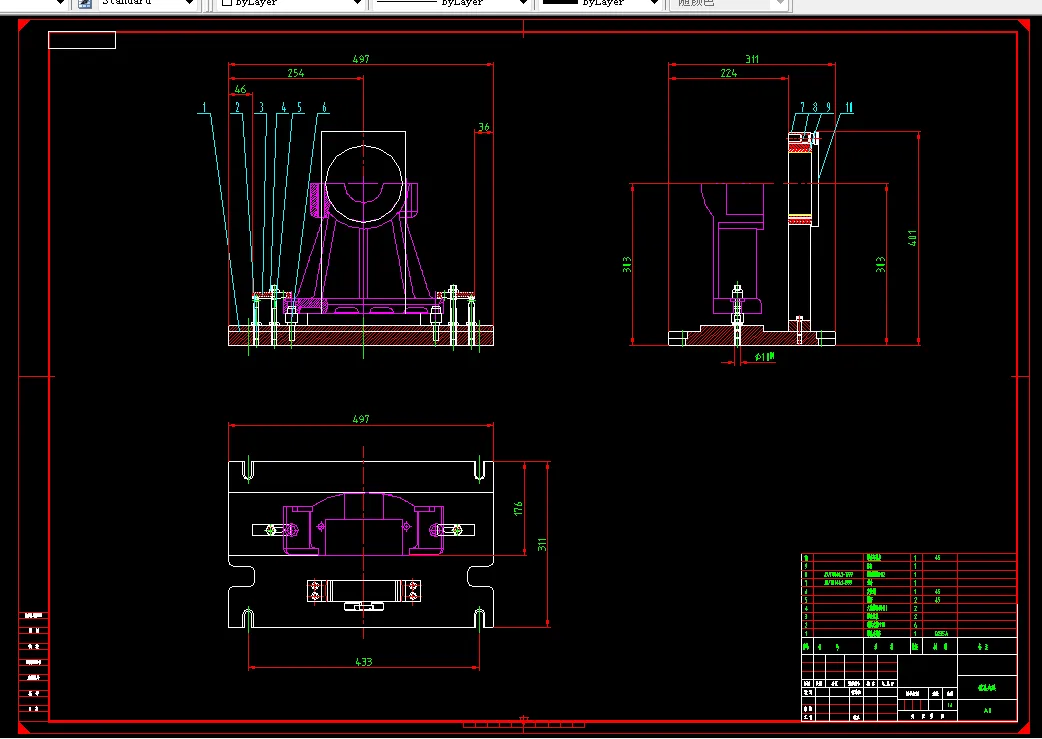The width and height of the screenshot is (1042, 739).
Task: Select the 497 dimension in the front view
Action: 361,59
